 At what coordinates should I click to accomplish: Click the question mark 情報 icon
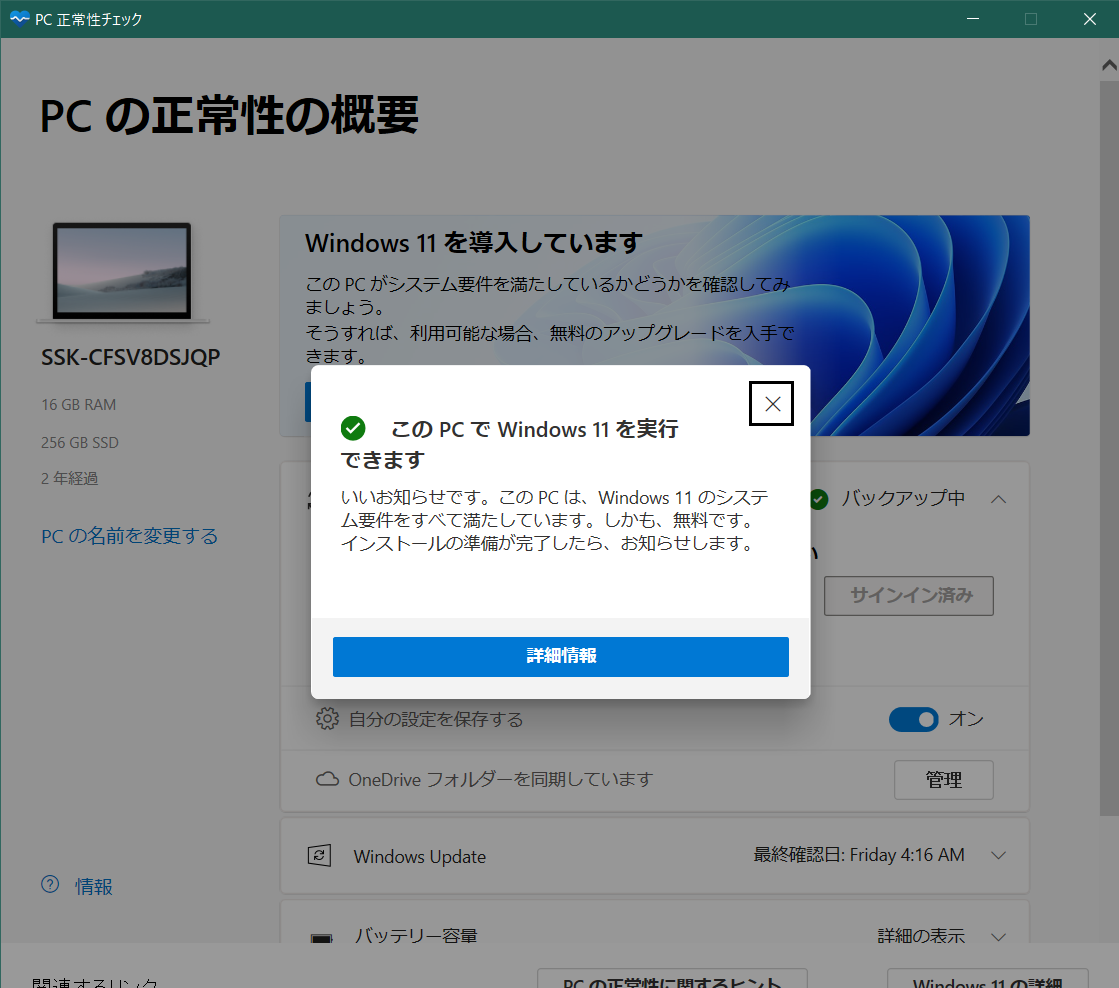coord(50,885)
